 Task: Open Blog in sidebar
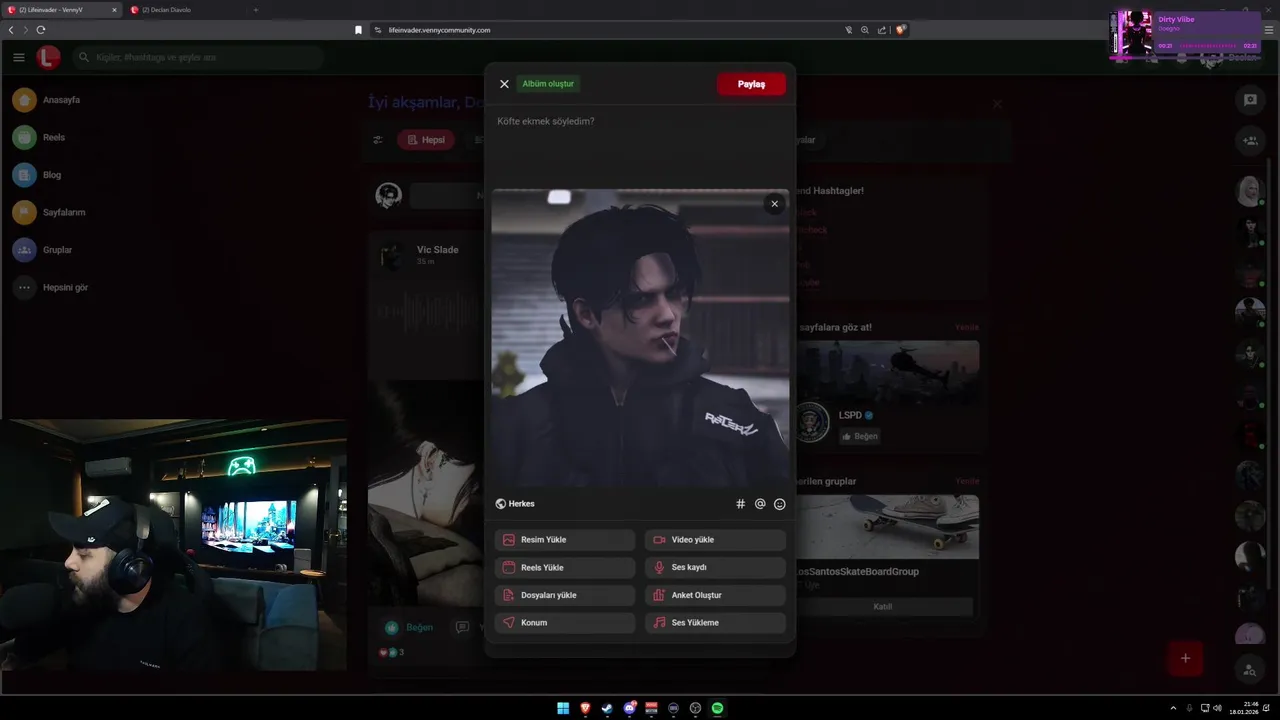pos(38,175)
